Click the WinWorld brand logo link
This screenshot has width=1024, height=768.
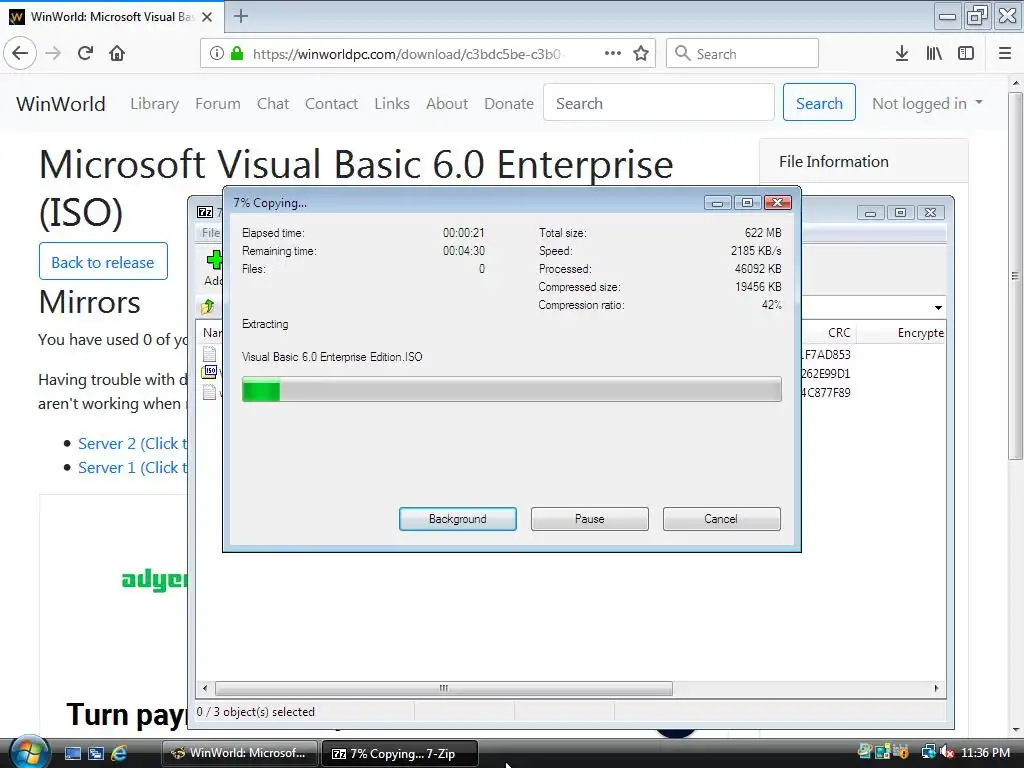coord(61,103)
